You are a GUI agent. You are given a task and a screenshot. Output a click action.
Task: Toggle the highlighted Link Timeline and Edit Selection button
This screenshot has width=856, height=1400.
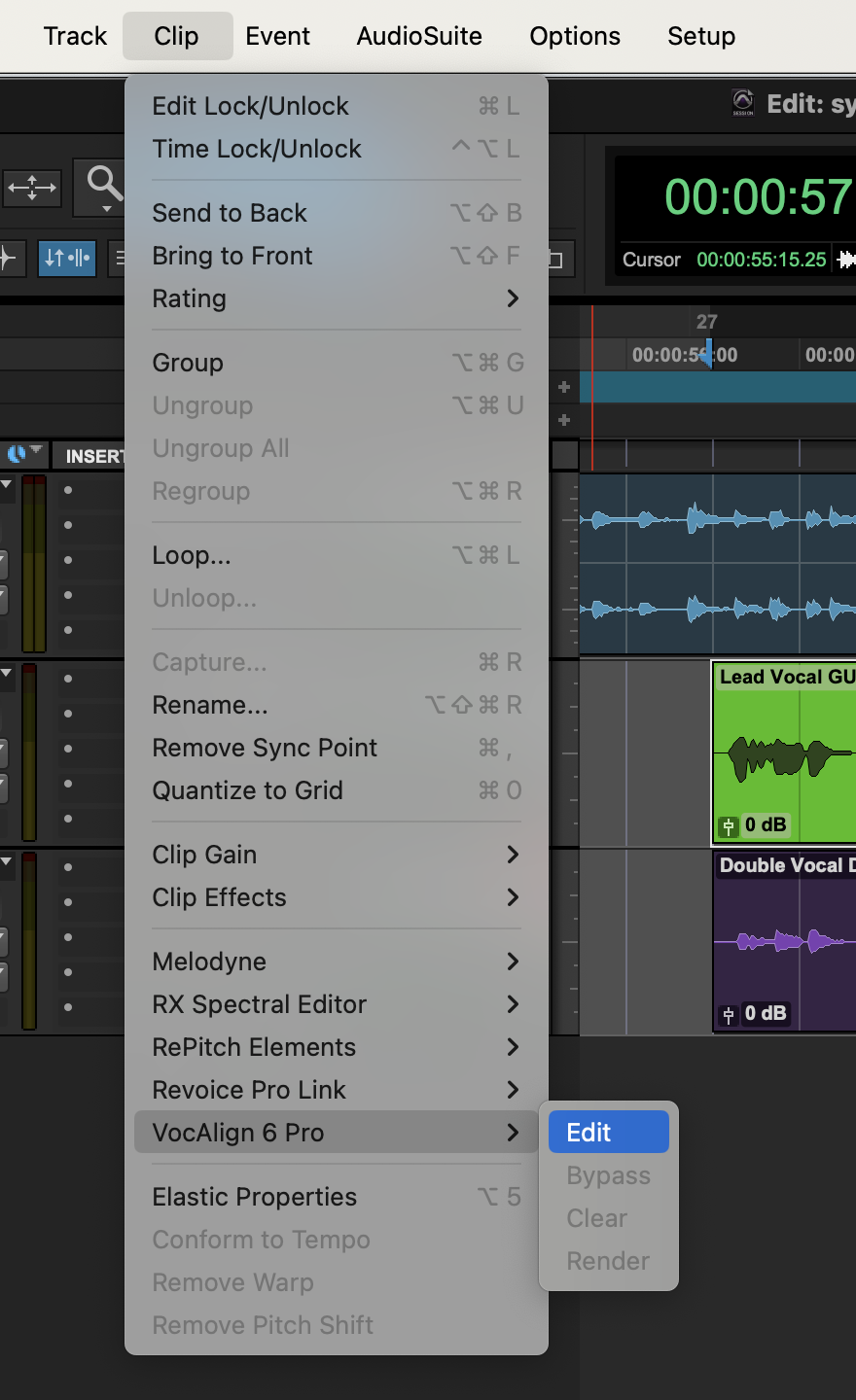point(66,260)
